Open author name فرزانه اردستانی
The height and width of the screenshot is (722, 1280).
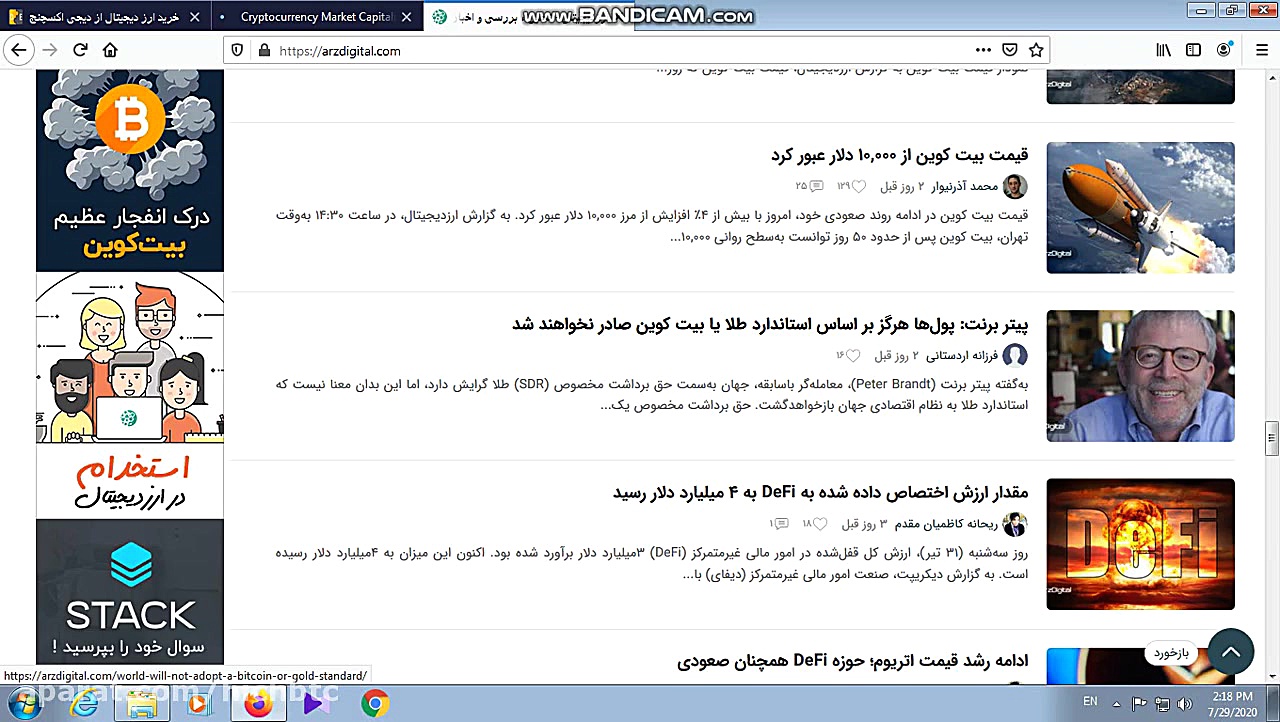tap(961, 356)
